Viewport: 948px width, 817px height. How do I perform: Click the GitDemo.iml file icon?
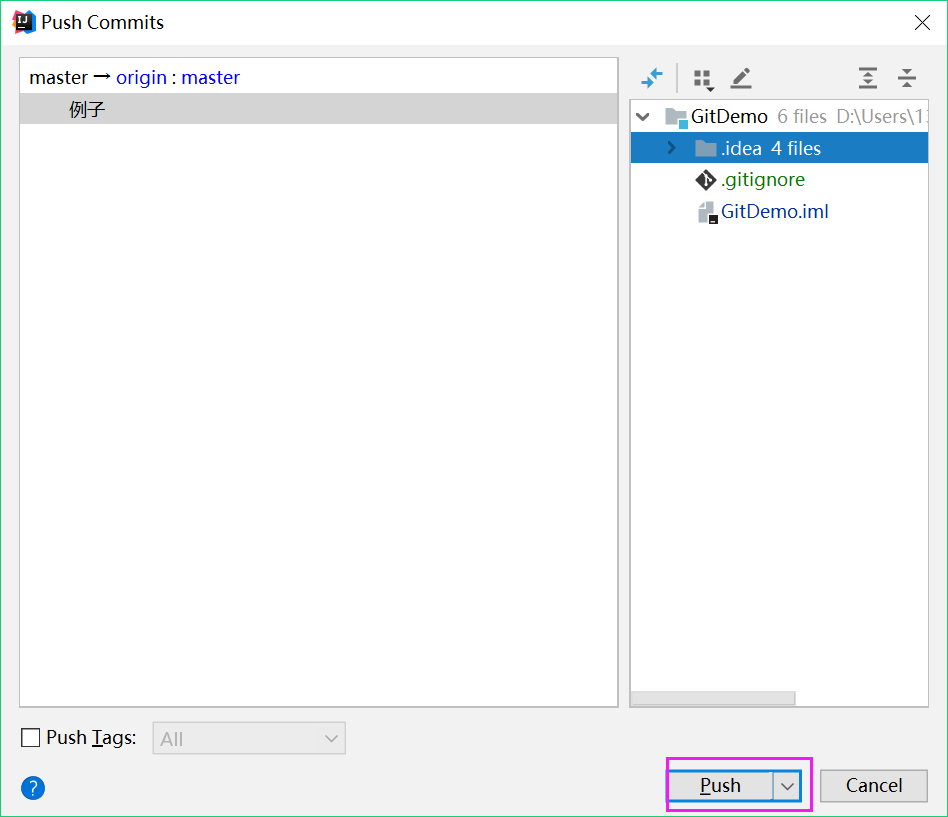point(707,211)
